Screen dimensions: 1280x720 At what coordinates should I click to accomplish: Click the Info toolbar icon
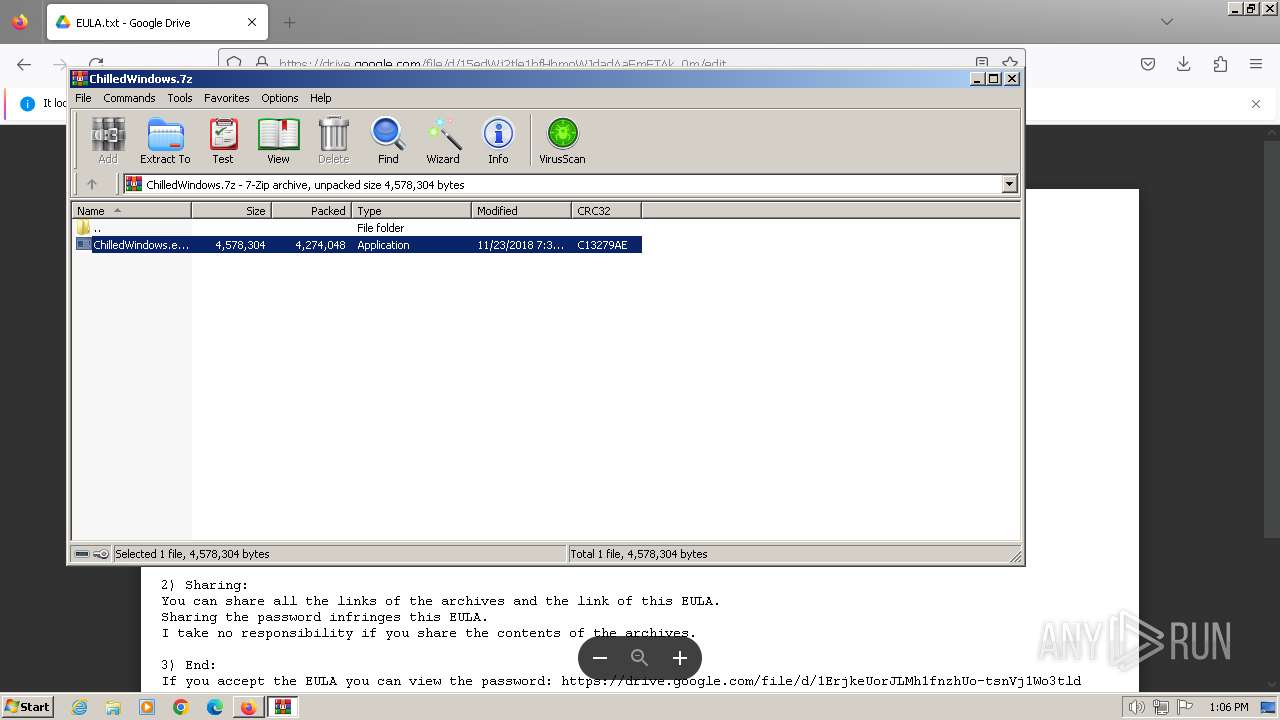pyautogui.click(x=498, y=140)
